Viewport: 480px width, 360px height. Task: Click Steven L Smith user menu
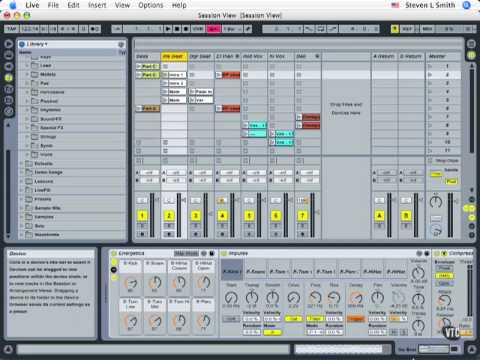pos(430,5)
